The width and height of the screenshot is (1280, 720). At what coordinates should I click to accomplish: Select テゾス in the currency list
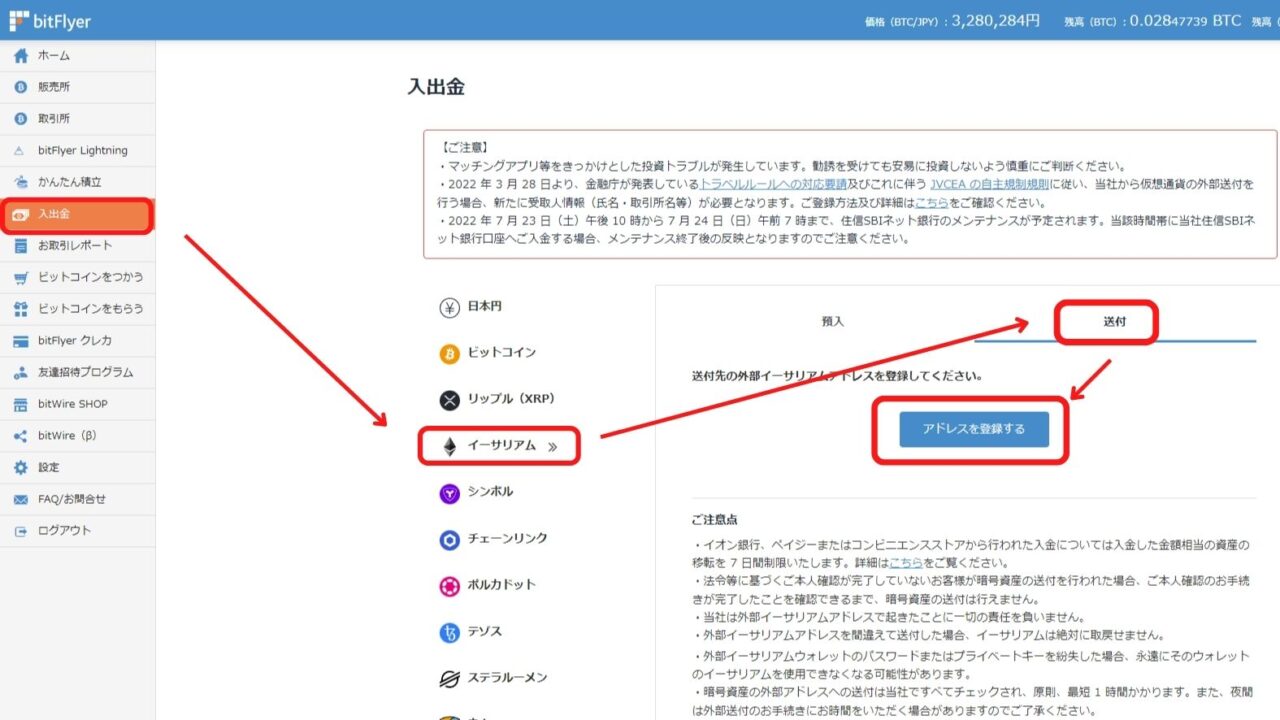pos(485,633)
